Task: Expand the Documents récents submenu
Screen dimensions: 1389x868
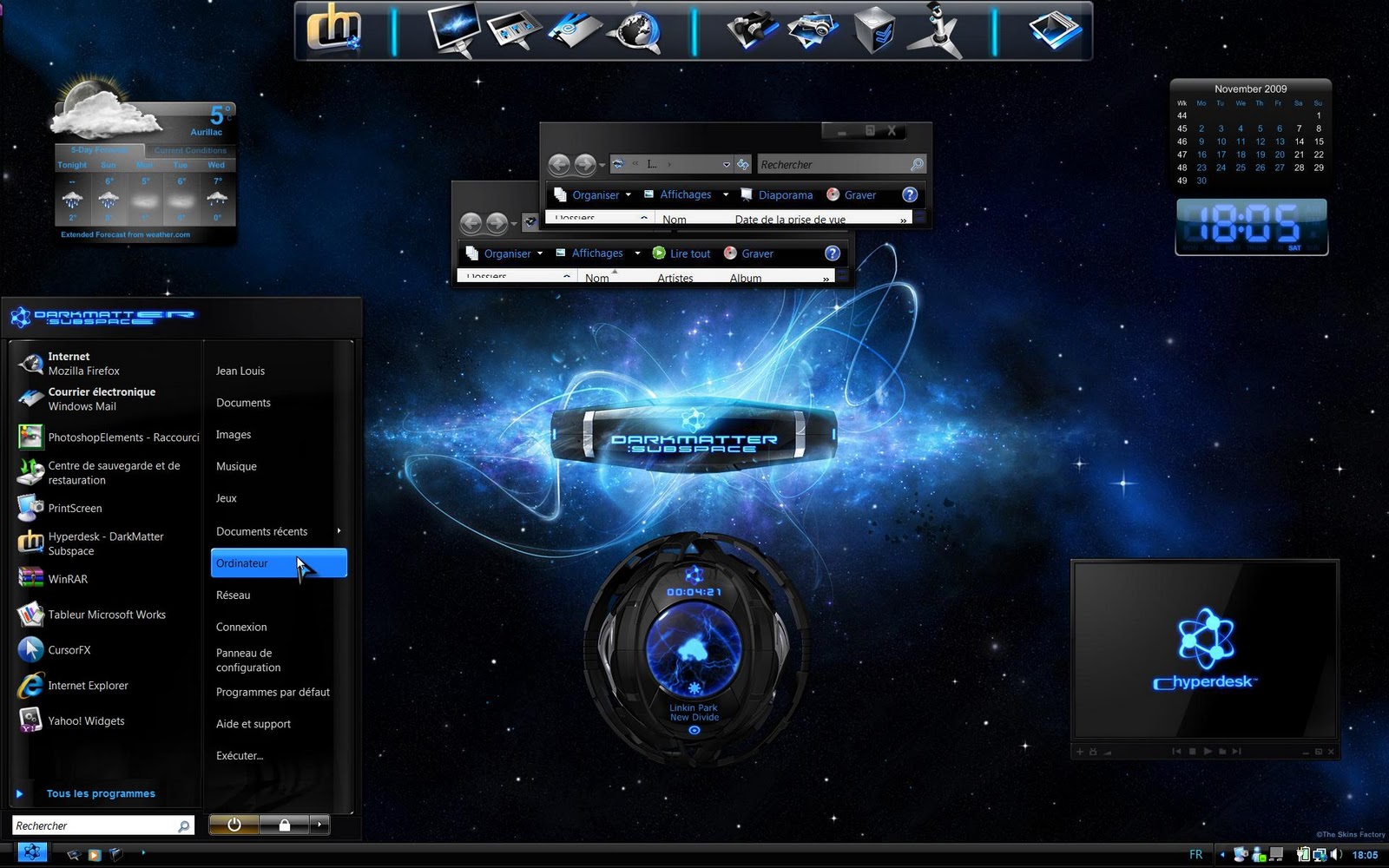Action: click(339, 530)
